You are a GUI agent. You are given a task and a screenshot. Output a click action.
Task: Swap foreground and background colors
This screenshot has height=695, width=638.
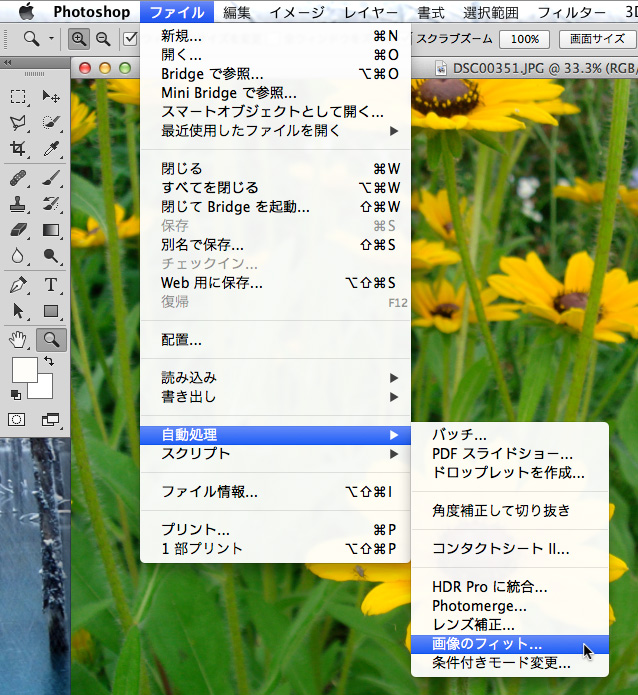tap(49, 361)
